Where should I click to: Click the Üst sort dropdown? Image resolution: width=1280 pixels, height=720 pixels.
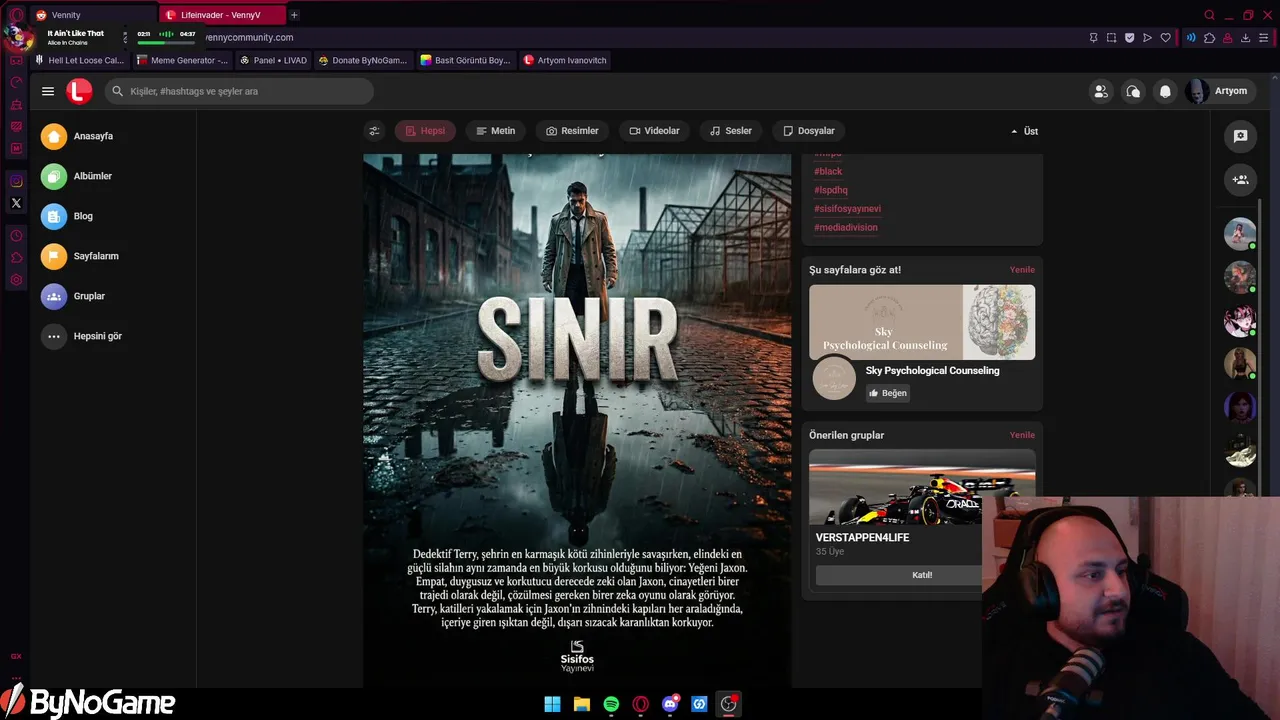[x=1024, y=131]
